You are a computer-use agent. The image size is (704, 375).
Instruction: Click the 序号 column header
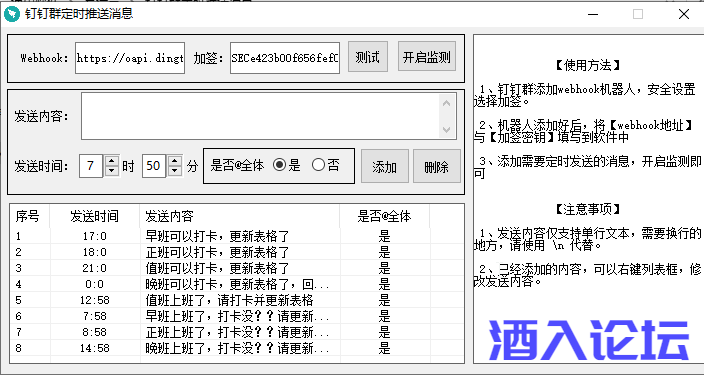click(30, 216)
